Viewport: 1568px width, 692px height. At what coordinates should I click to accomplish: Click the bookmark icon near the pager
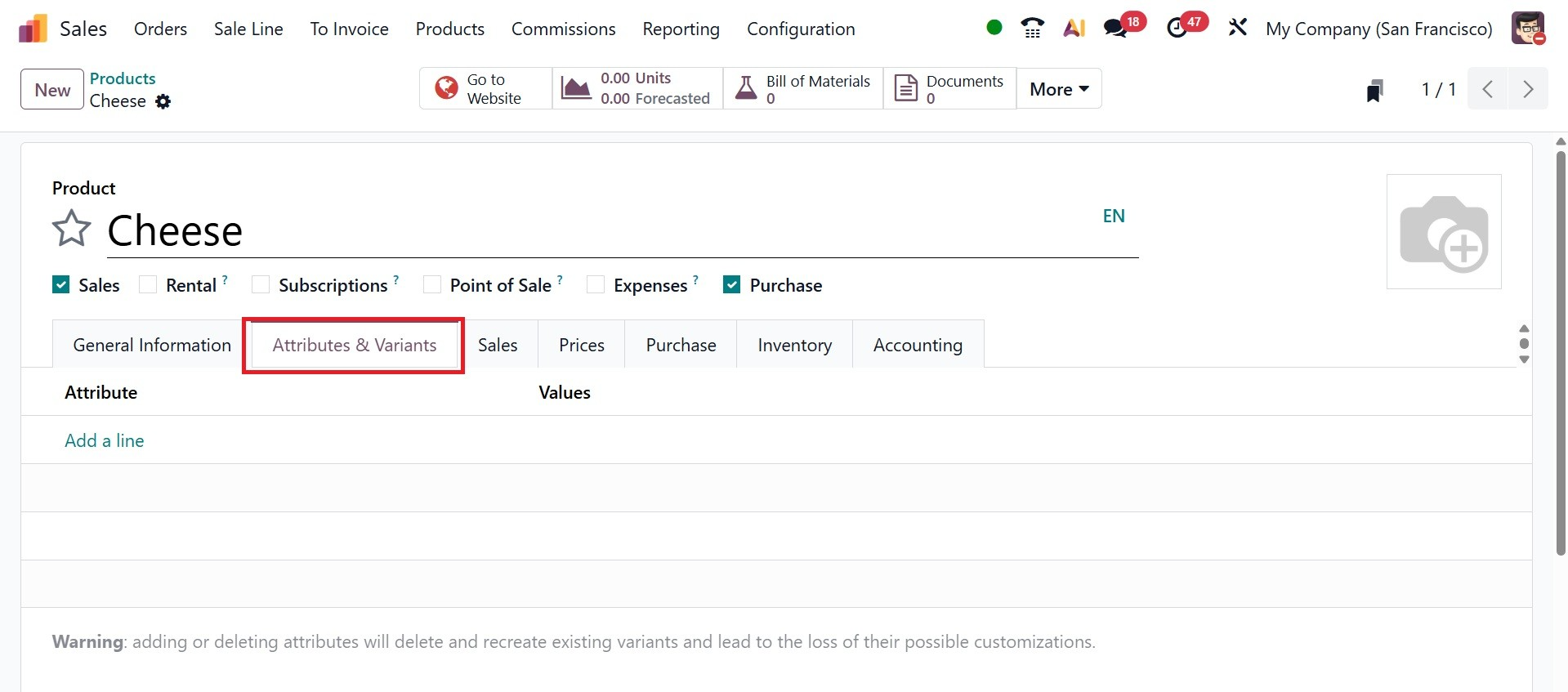1374,90
